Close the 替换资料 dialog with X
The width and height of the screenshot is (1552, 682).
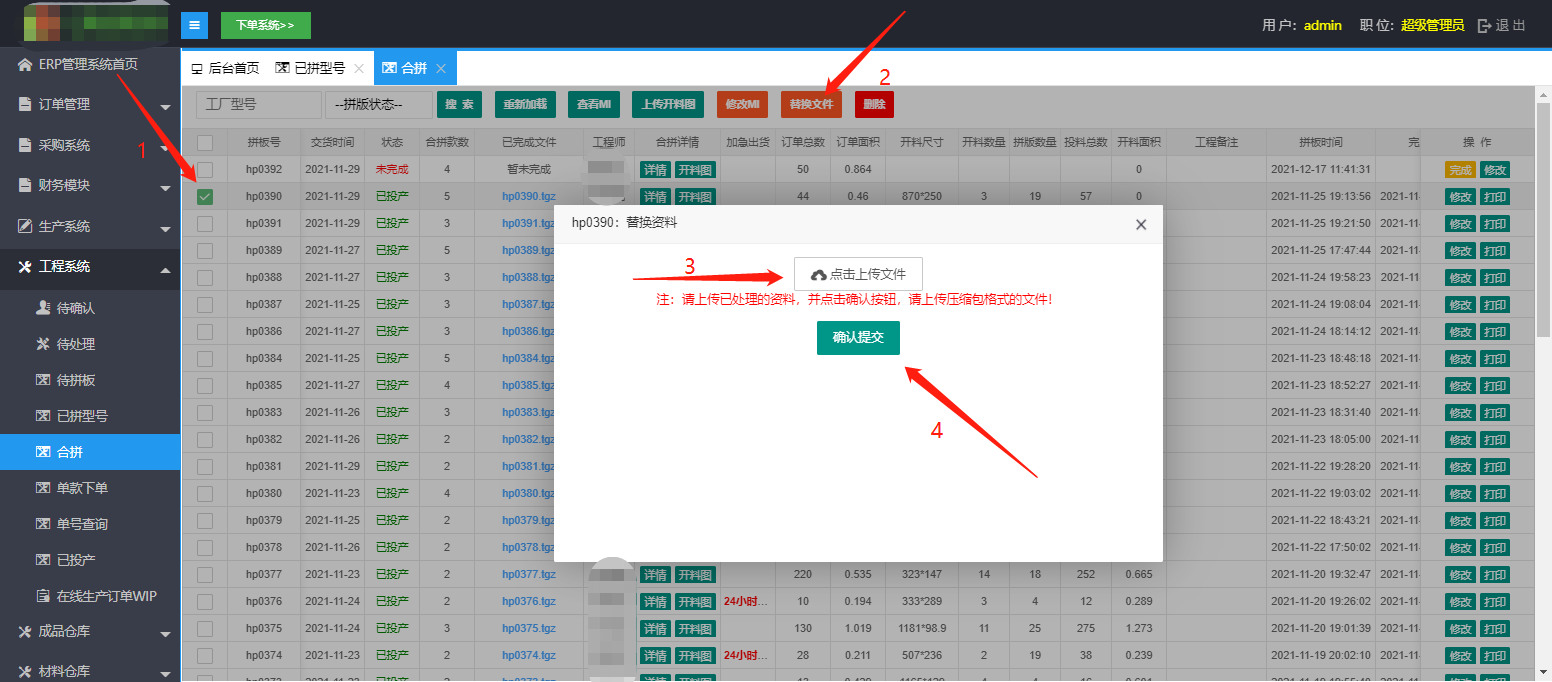pos(1141,225)
